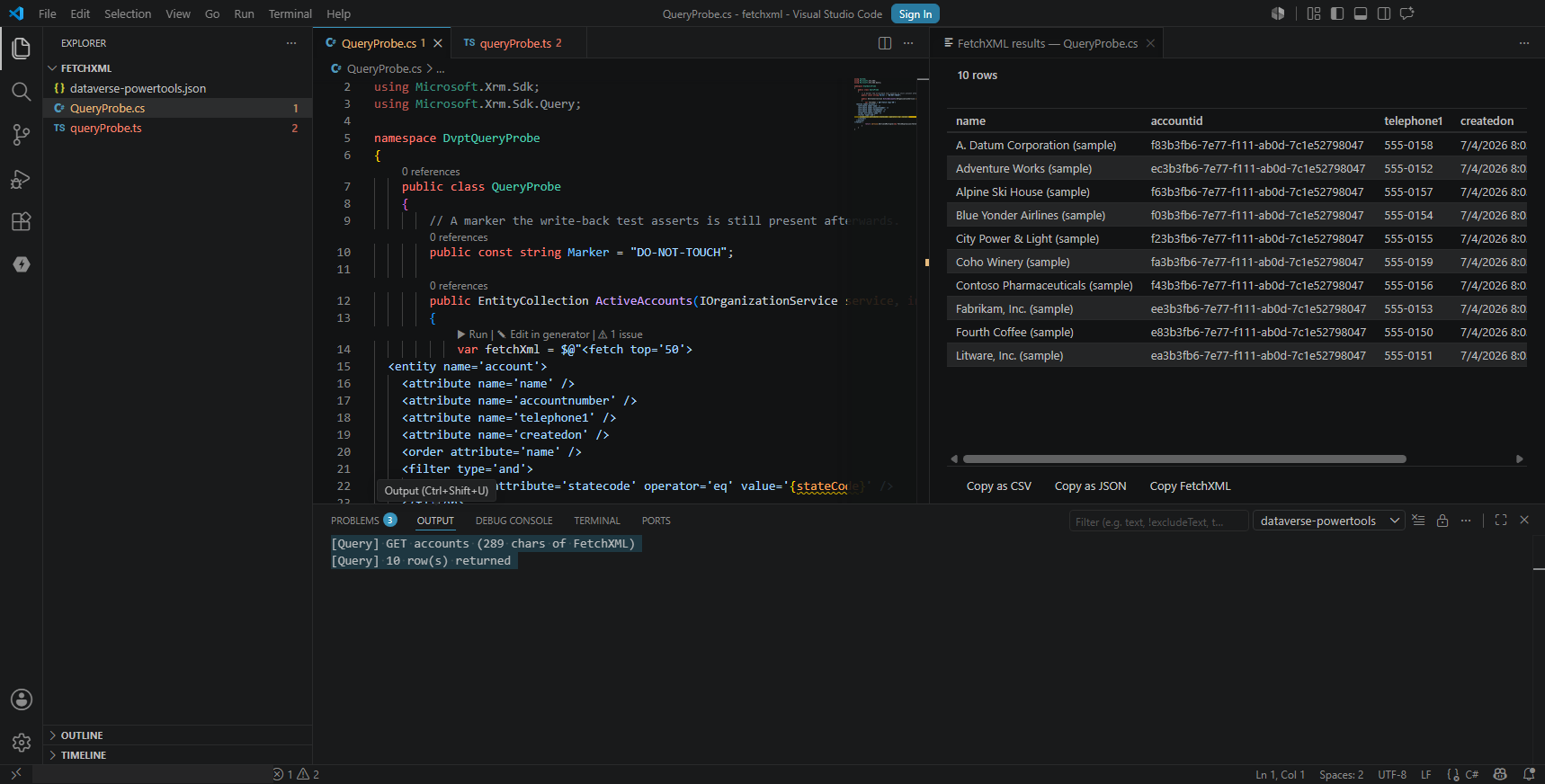Open the Source Control view
Screen dimensions: 1545x784
coord(22,135)
